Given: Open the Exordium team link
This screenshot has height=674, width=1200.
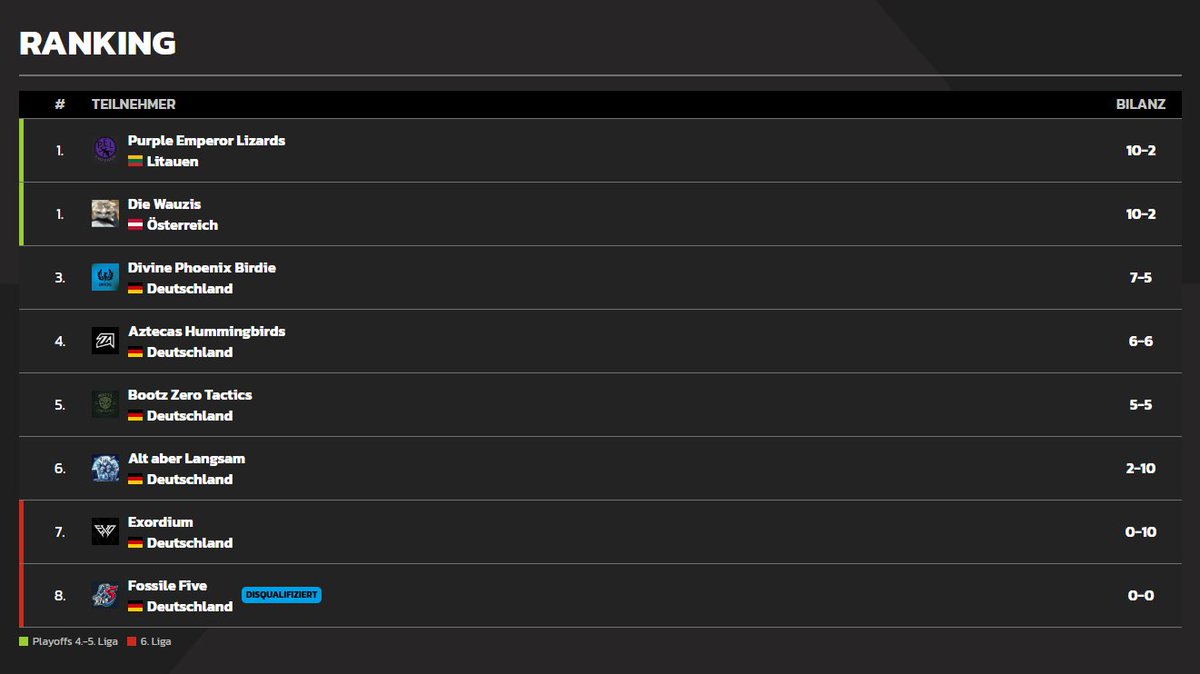Looking at the screenshot, I should [x=160, y=522].
